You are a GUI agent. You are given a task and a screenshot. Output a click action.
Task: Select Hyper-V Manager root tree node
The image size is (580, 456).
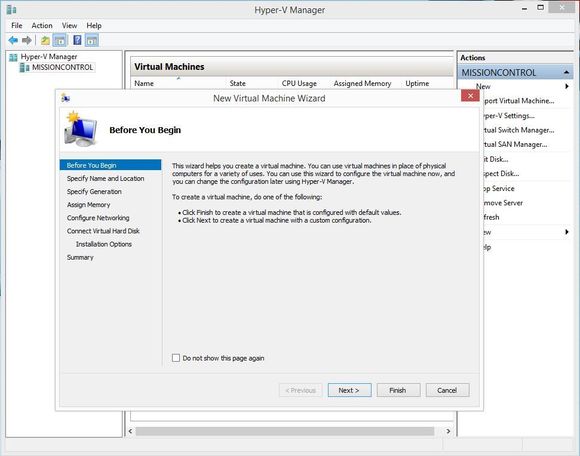pos(49,57)
